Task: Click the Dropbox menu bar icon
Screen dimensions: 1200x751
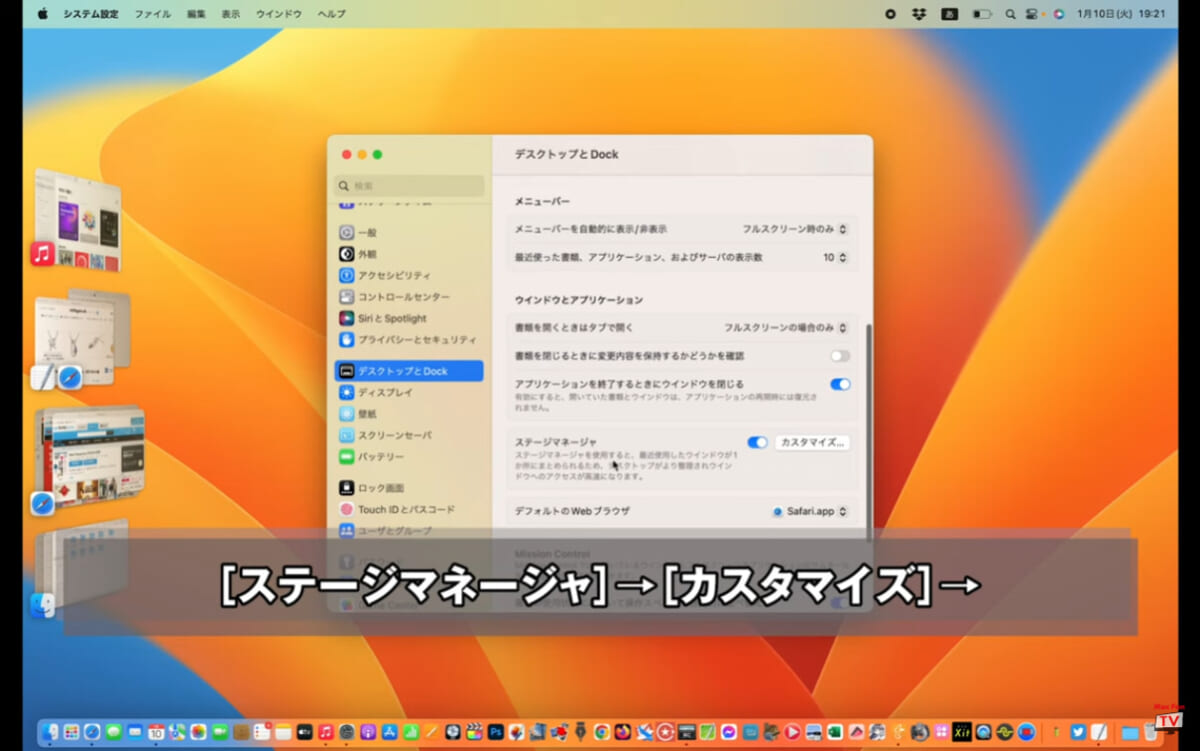Action: pos(919,14)
